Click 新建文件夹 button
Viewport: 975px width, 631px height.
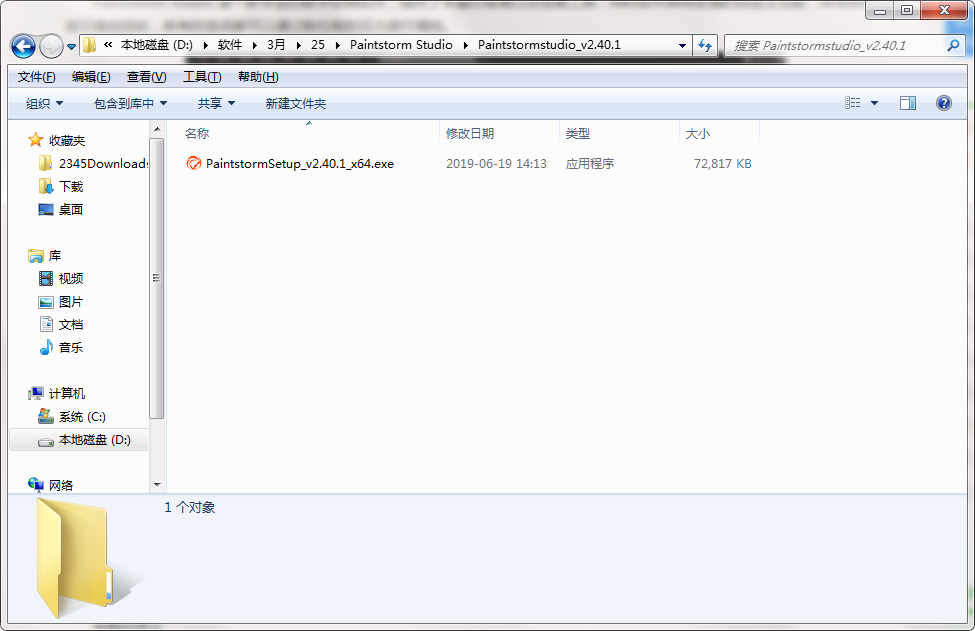[295, 104]
